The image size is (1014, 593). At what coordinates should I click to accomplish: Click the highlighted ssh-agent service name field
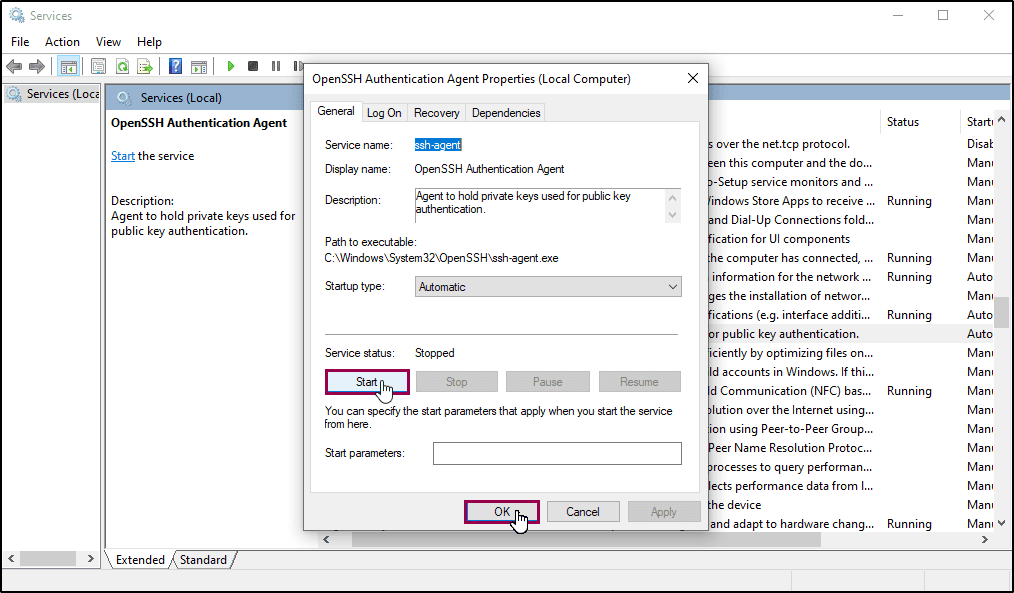438,145
